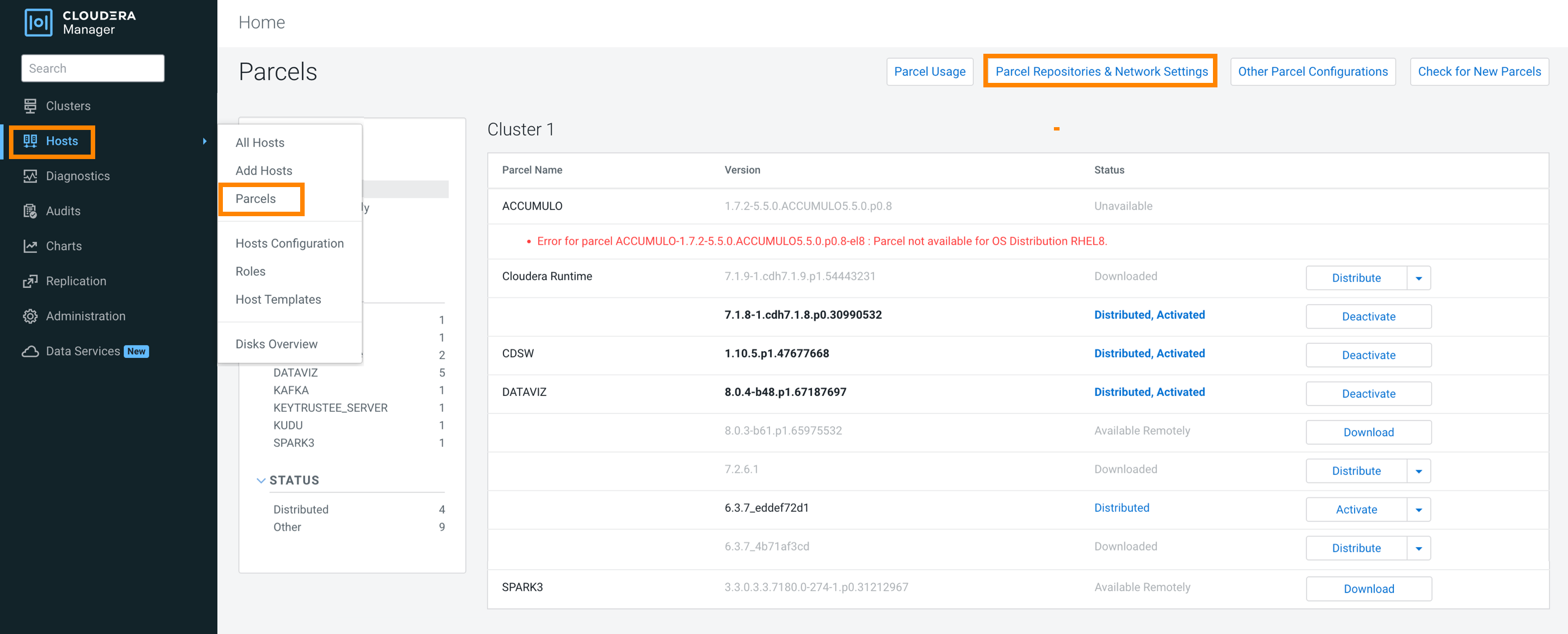Distribute Cloudera Runtime 7.1.9-1.cdh7.1.9 parcel
The width and height of the screenshot is (1568, 634).
coord(1356,278)
